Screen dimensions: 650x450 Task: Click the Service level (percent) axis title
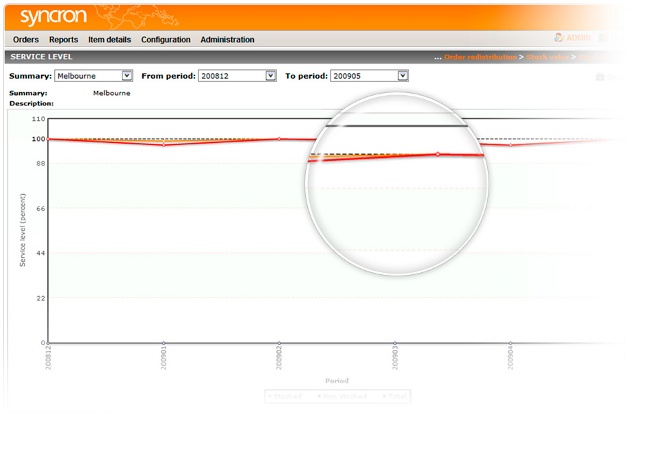click(22, 230)
